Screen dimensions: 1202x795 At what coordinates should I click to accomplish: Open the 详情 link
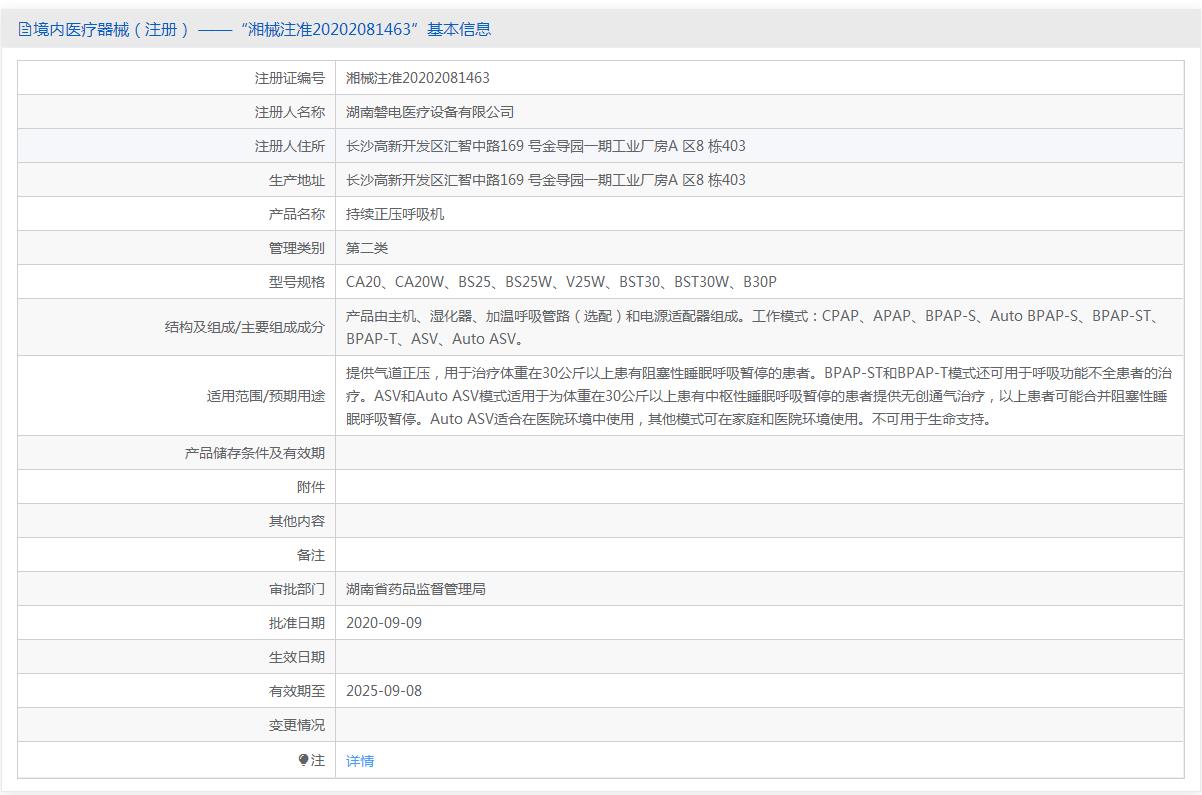click(360, 761)
